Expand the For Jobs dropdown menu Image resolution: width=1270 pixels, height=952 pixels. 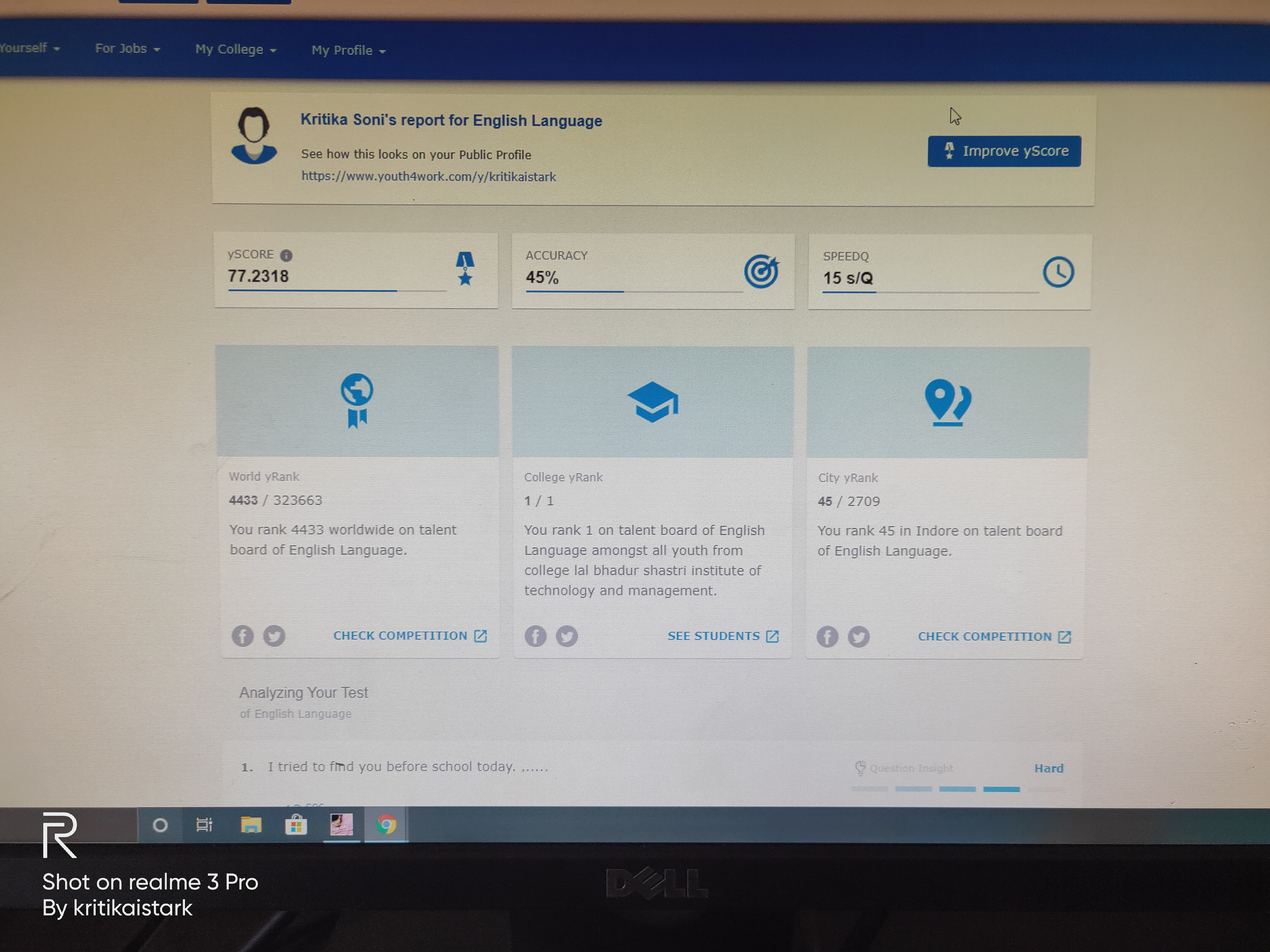127,49
